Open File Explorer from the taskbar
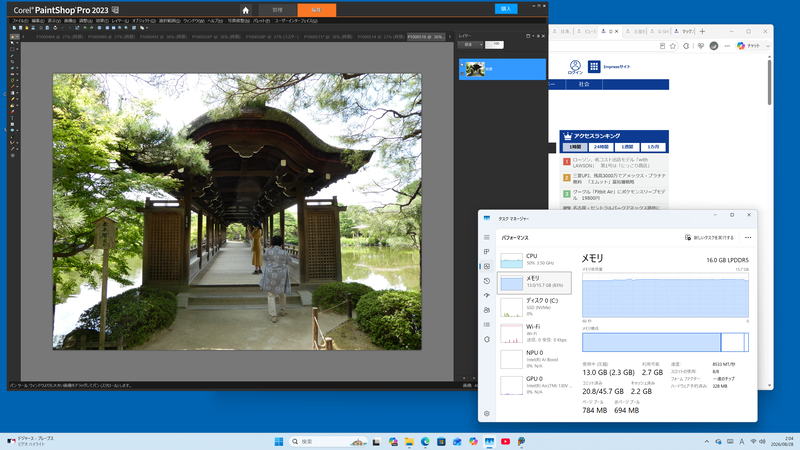The width and height of the screenshot is (800, 450). 409,442
